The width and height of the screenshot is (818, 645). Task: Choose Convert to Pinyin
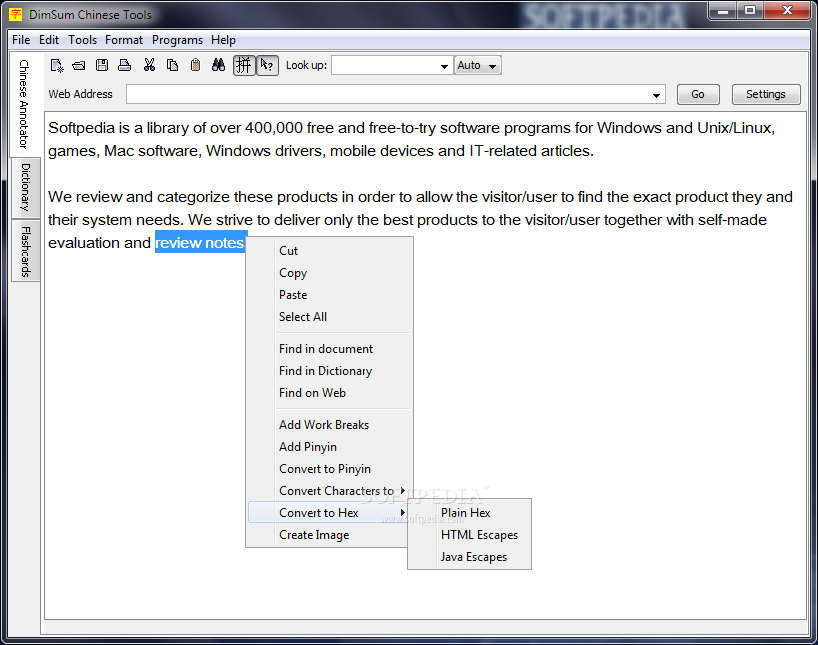pos(330,469)
